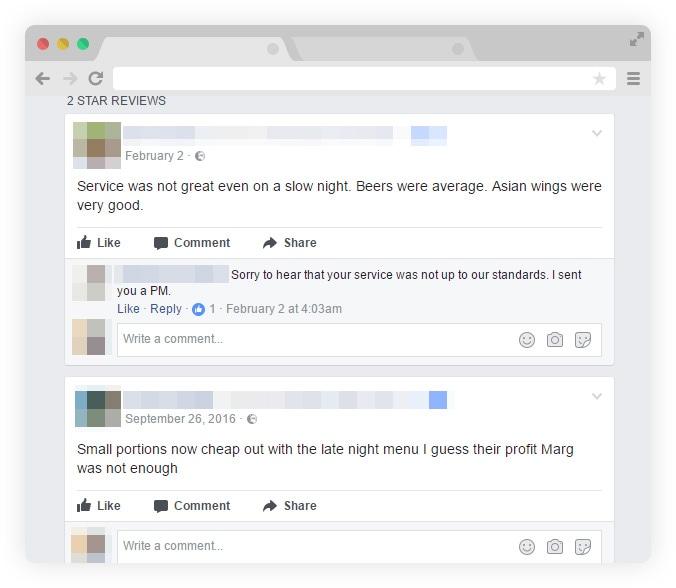676x588 pixels.
Task: Reload the page with refresh icon
Action: coord(96,78)
